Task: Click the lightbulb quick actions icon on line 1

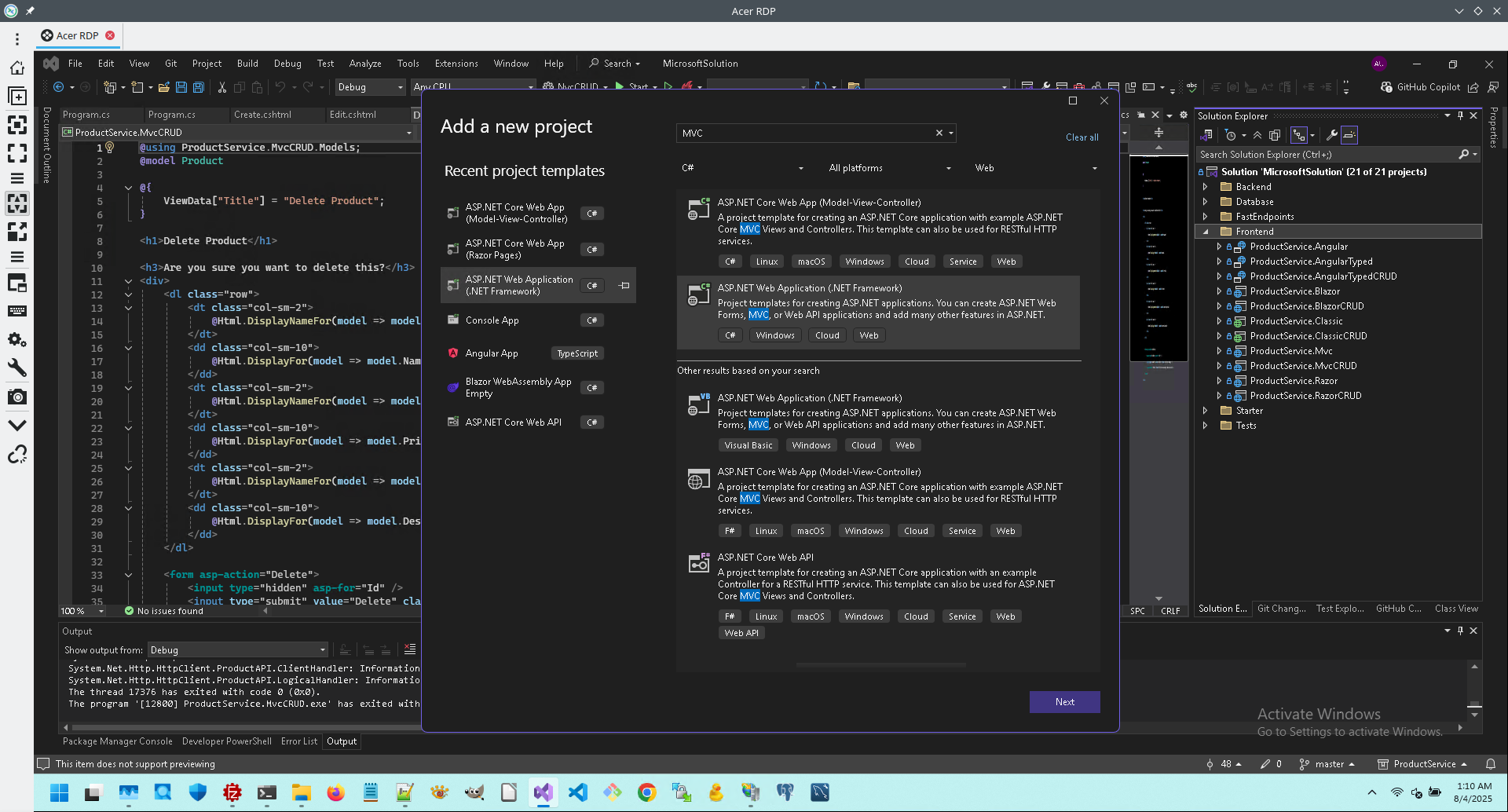Action: pos(110,147)
